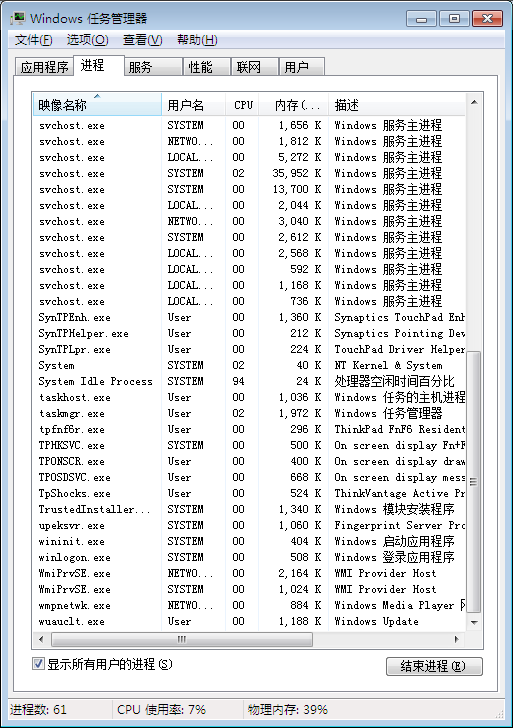Select the taskmgr.exe process
The width and height of the screenshot is (513, 728).
(249, 413)
